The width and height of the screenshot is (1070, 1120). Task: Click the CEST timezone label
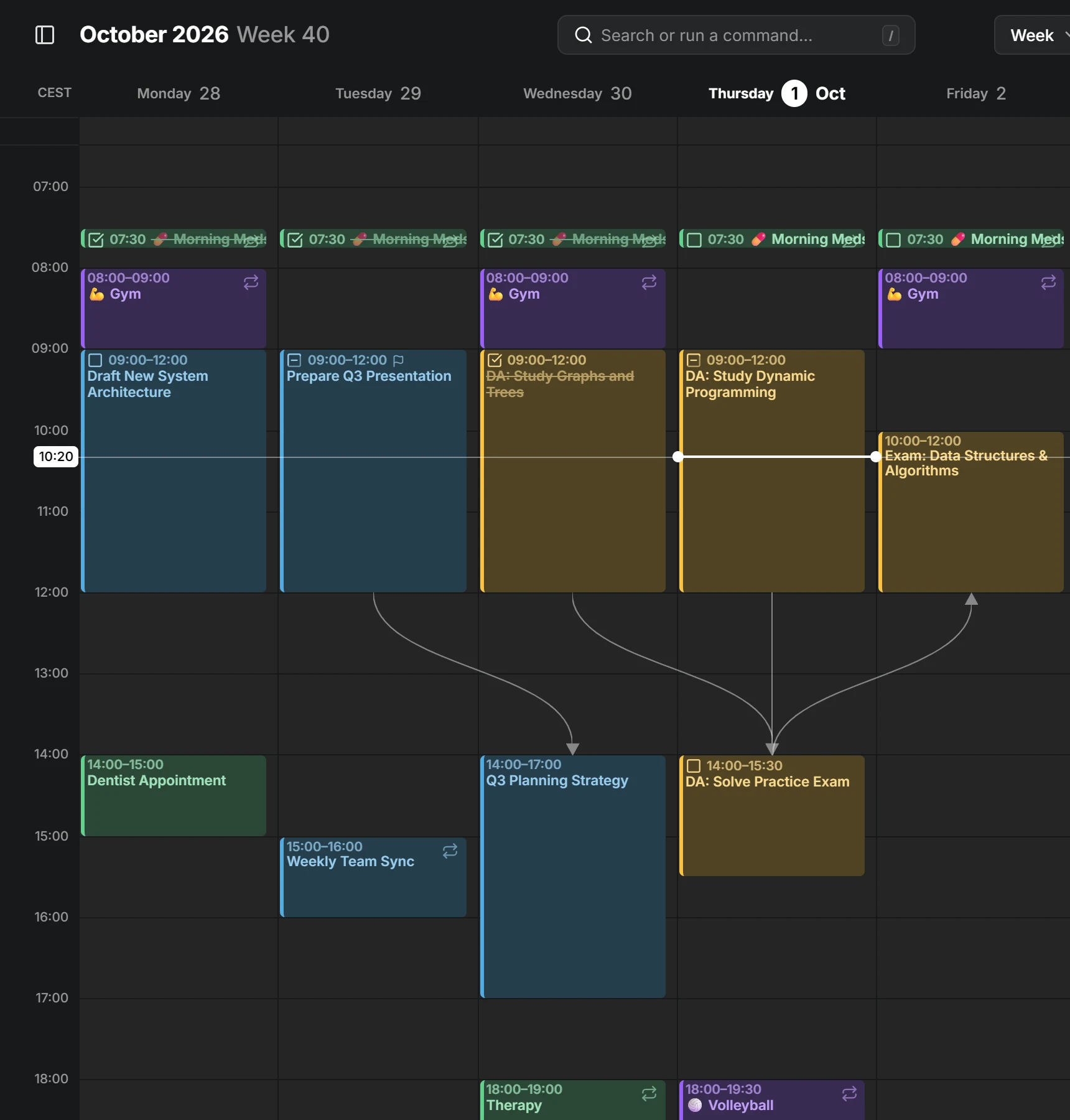click(55, 93)
